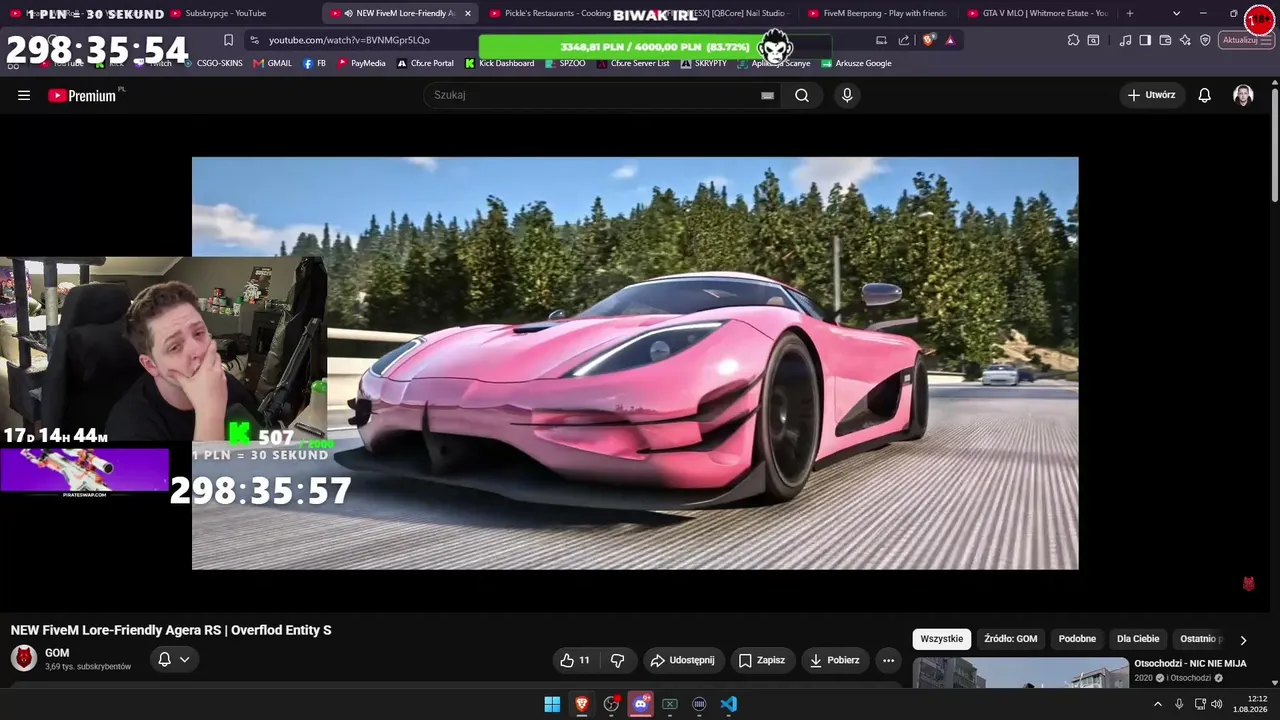This screenshot has width=1280, height=720.
Task: Dislike the video with thumbs-down
Action: click(x=618, y=660)
